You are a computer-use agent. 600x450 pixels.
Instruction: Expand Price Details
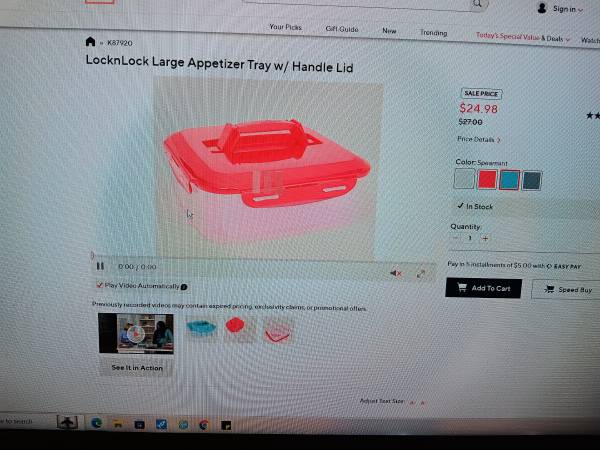click(479, 139)
